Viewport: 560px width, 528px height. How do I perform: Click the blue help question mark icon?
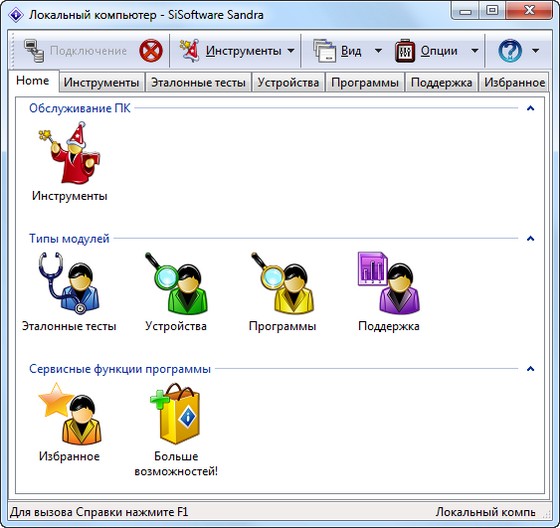(x=510, y=51)
